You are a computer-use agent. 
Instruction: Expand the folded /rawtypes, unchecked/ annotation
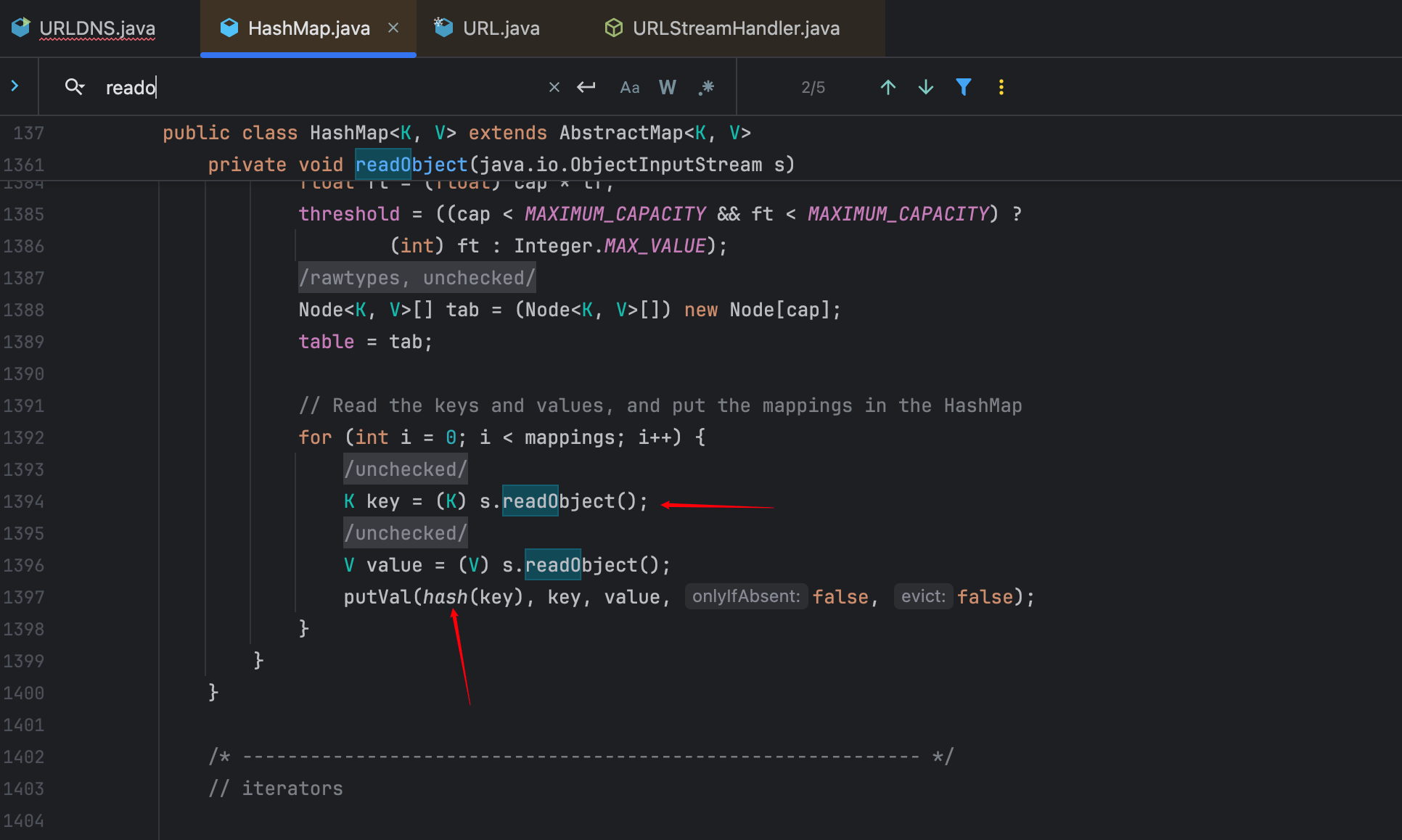[x=417, y=278]
